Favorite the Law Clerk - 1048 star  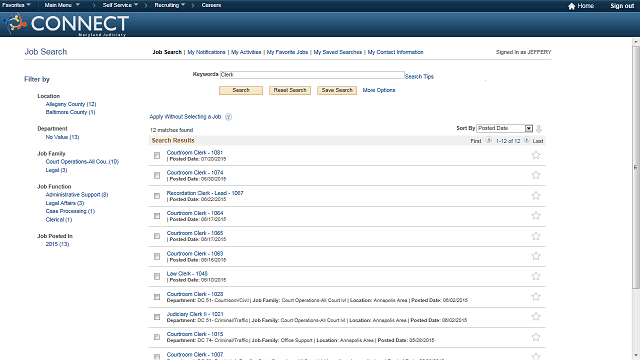536,276
